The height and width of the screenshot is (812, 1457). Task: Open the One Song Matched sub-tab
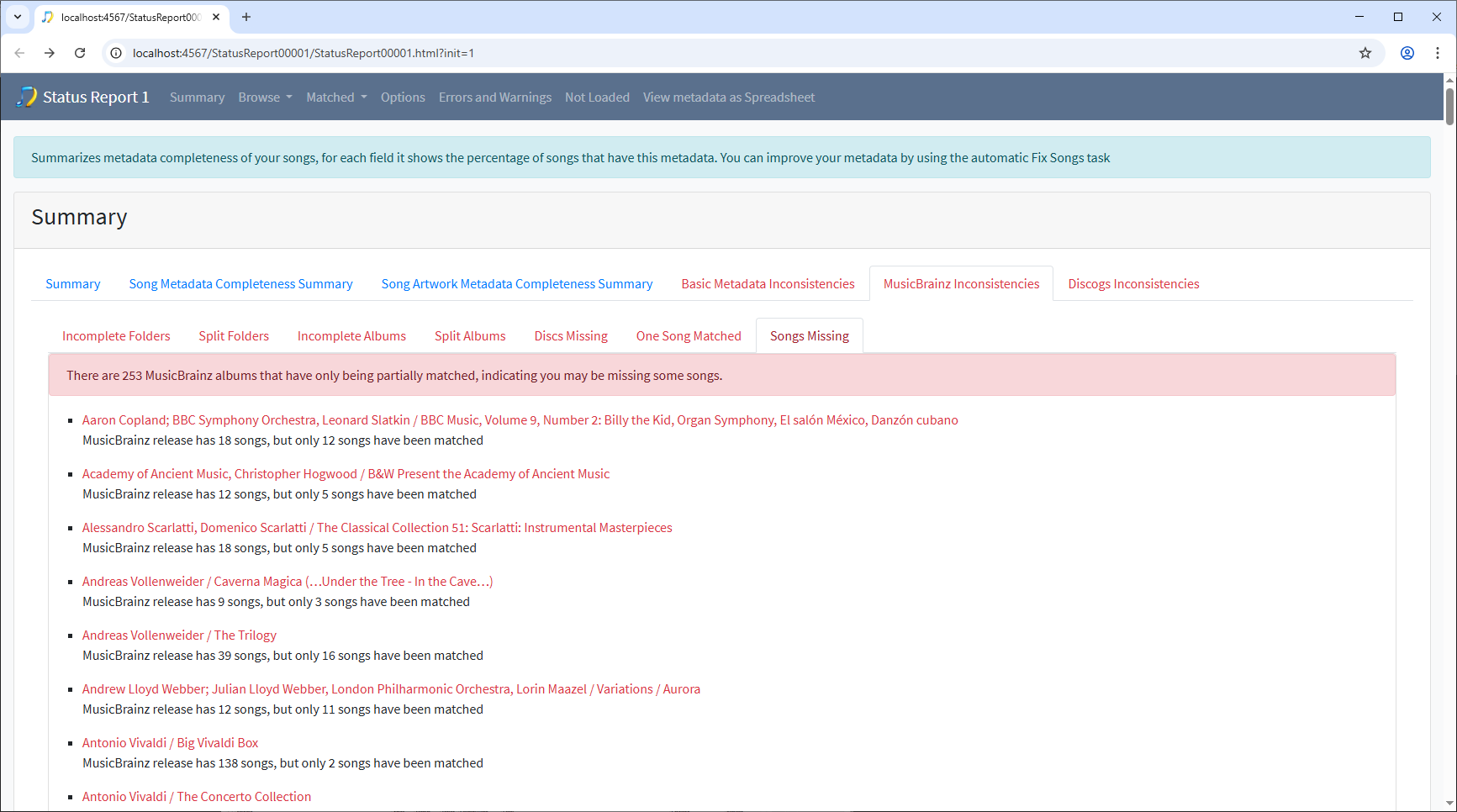pos(689,336)
